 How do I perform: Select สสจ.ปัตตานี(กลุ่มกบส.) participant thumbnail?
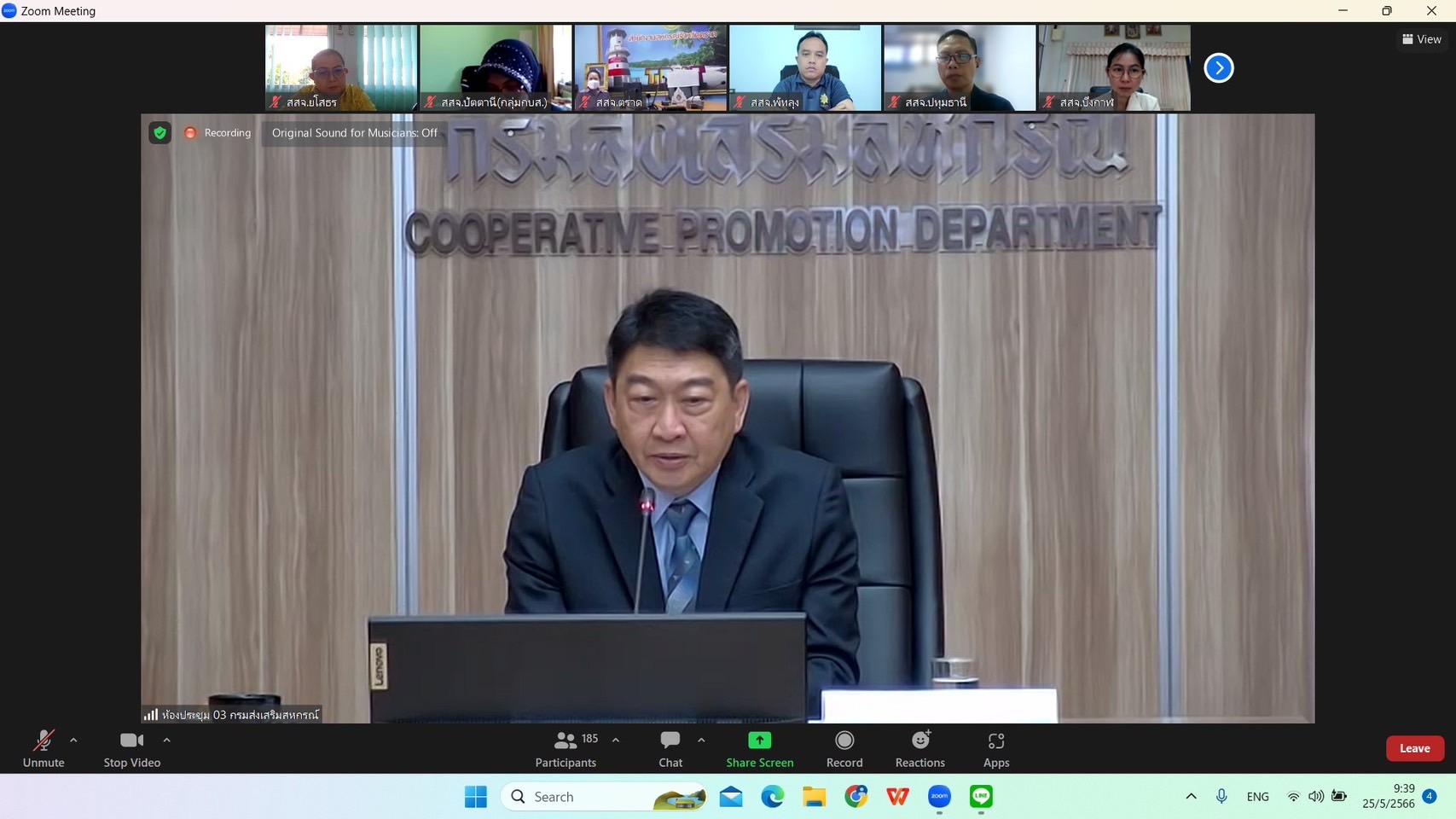[x=496, y=67]
